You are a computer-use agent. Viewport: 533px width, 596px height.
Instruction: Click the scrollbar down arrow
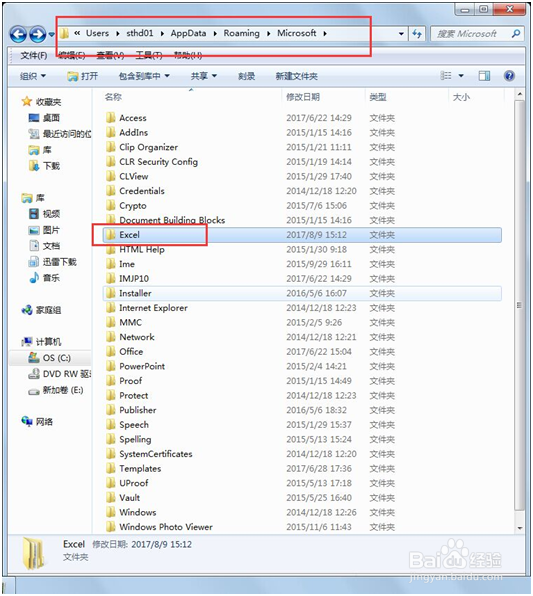[x=520, y=528]
